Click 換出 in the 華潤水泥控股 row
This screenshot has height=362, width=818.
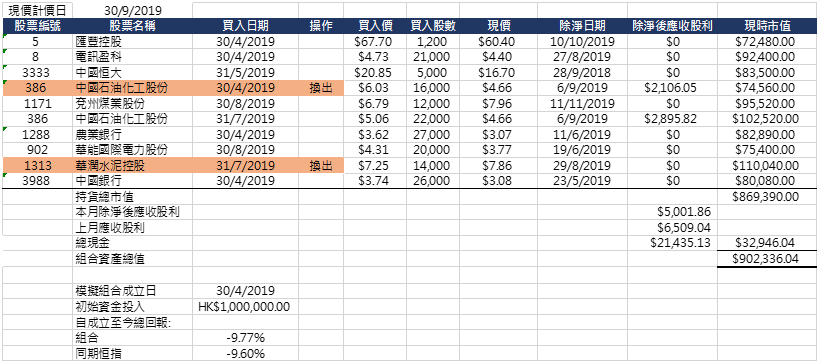tap(321, 166)
